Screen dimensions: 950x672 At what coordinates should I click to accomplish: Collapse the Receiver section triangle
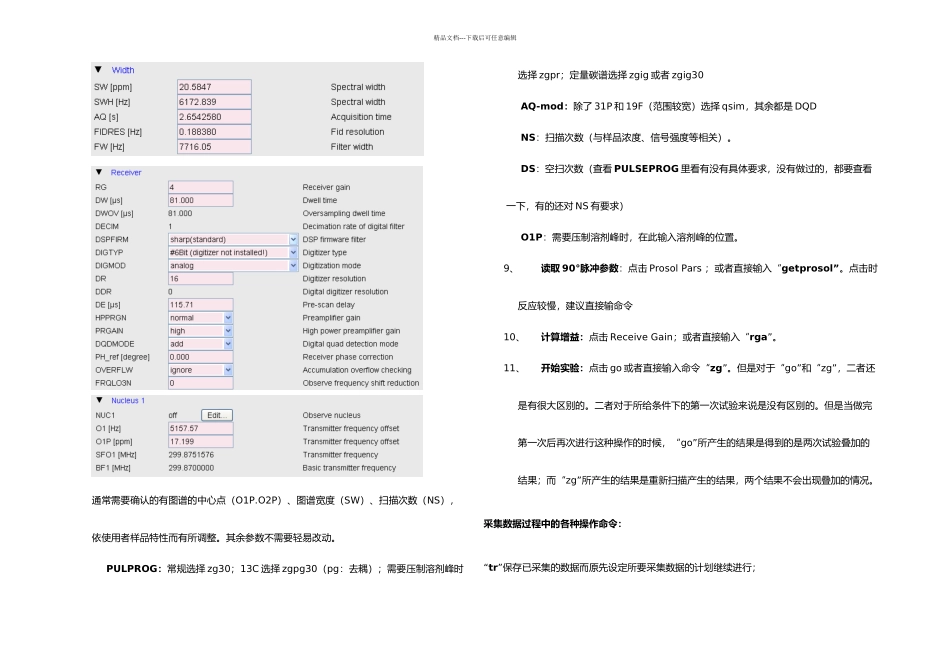click(x=99, y=172)
